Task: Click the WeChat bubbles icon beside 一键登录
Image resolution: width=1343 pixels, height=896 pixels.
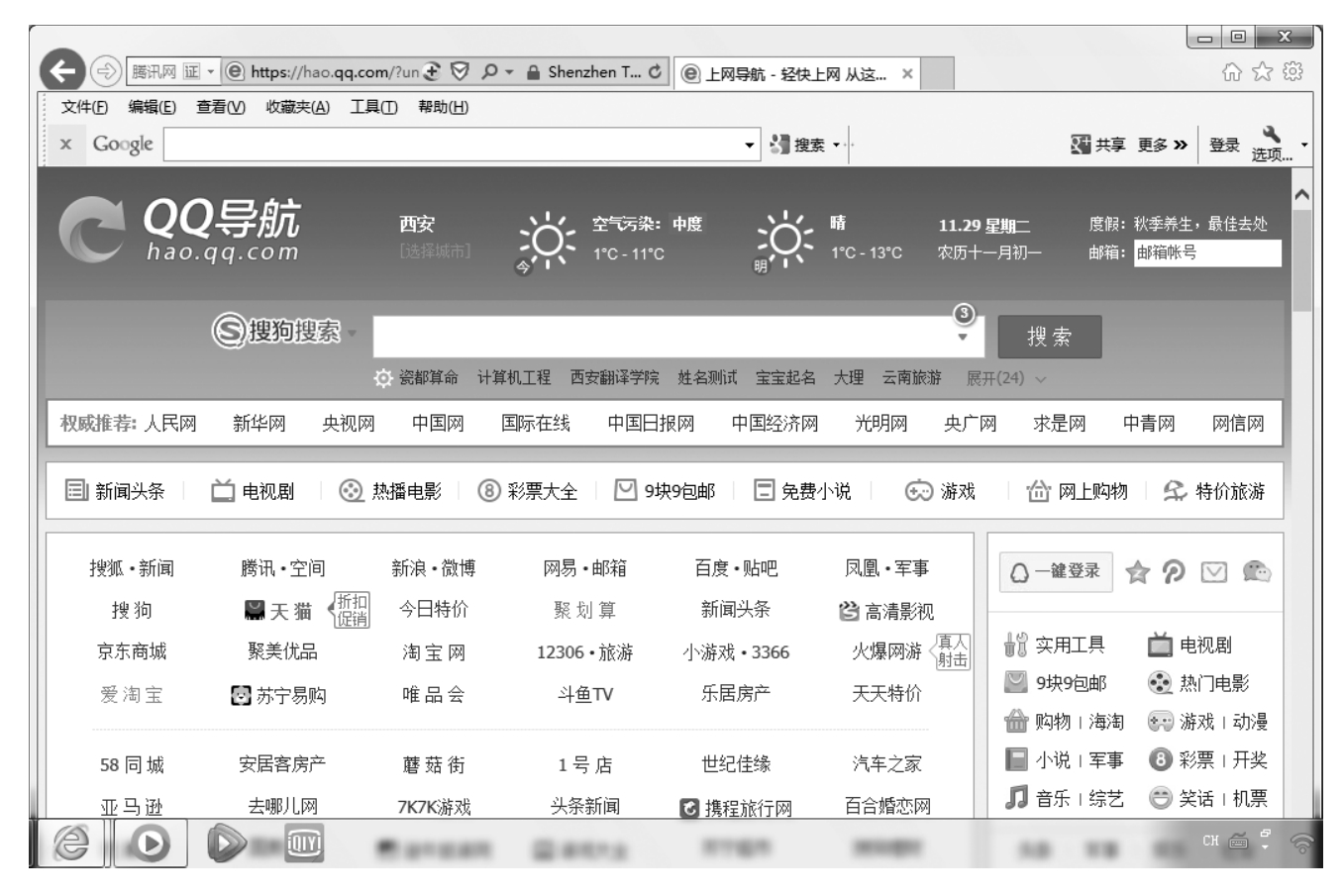Action: pos(1256,571)
